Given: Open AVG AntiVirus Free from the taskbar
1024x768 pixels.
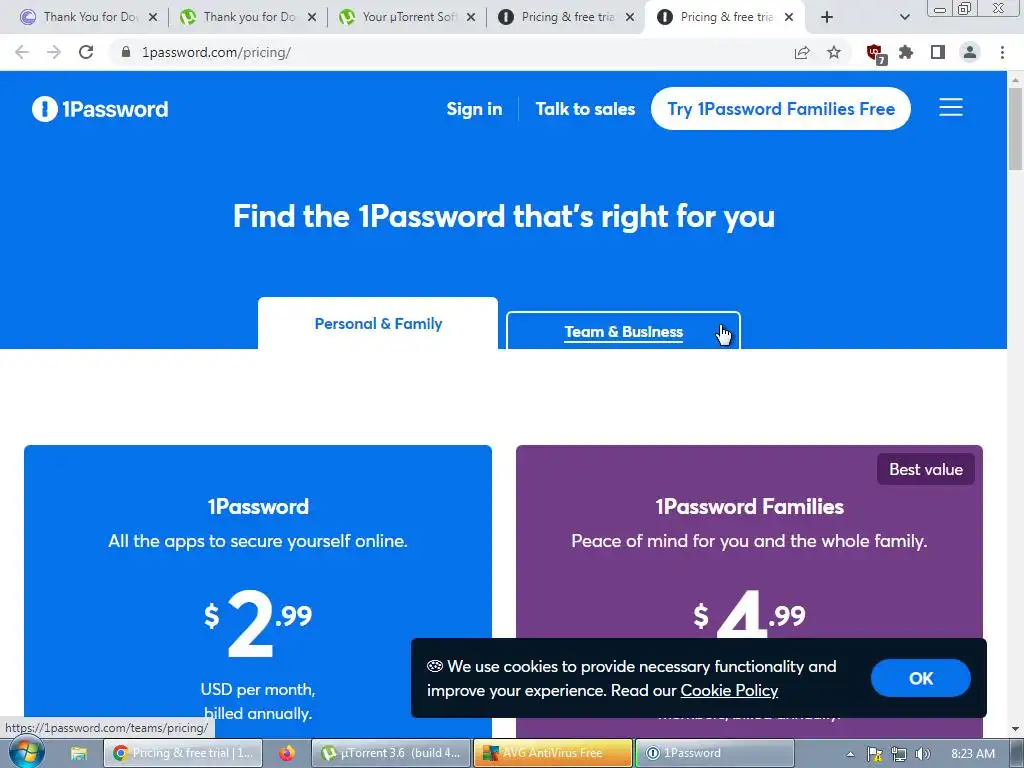Looking at the screenshot, I should (x=553, y=753).
